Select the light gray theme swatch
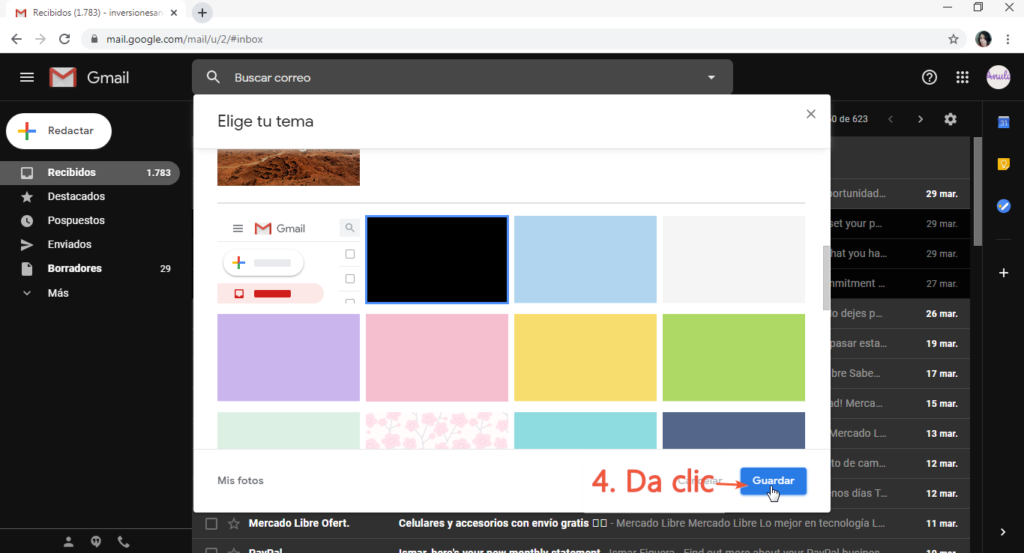The width and height of the screenshot is (1024, 553). pos(733,259)
